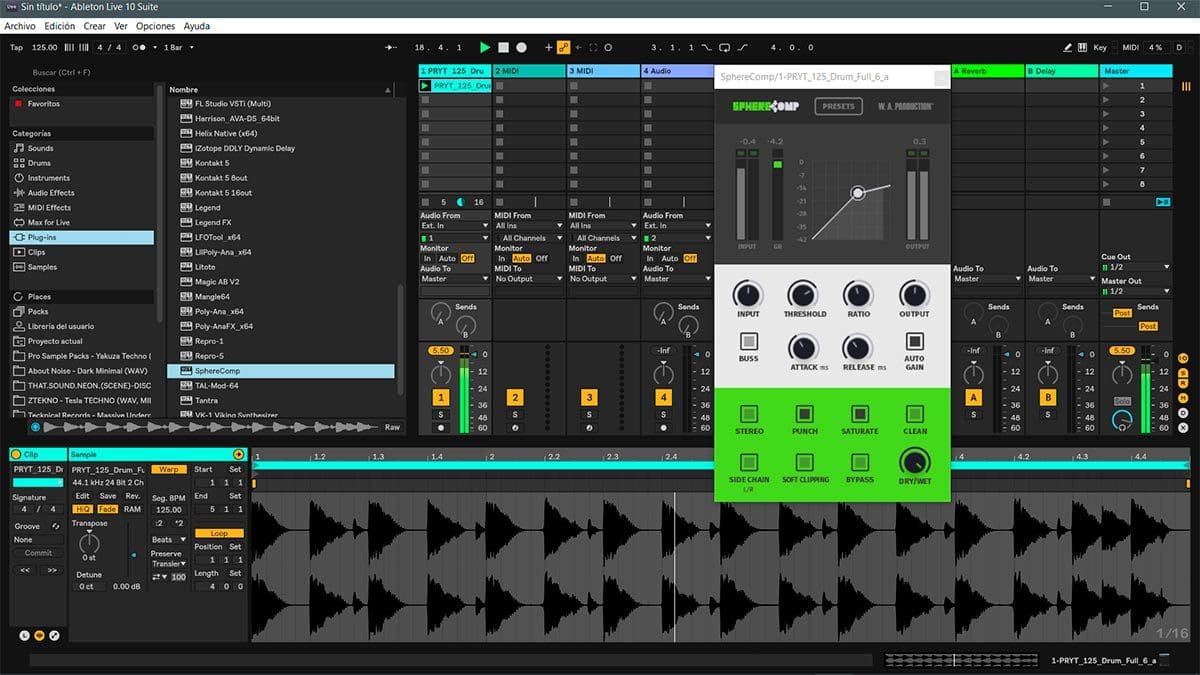Open Packs under Places

(x=81, y=311)
